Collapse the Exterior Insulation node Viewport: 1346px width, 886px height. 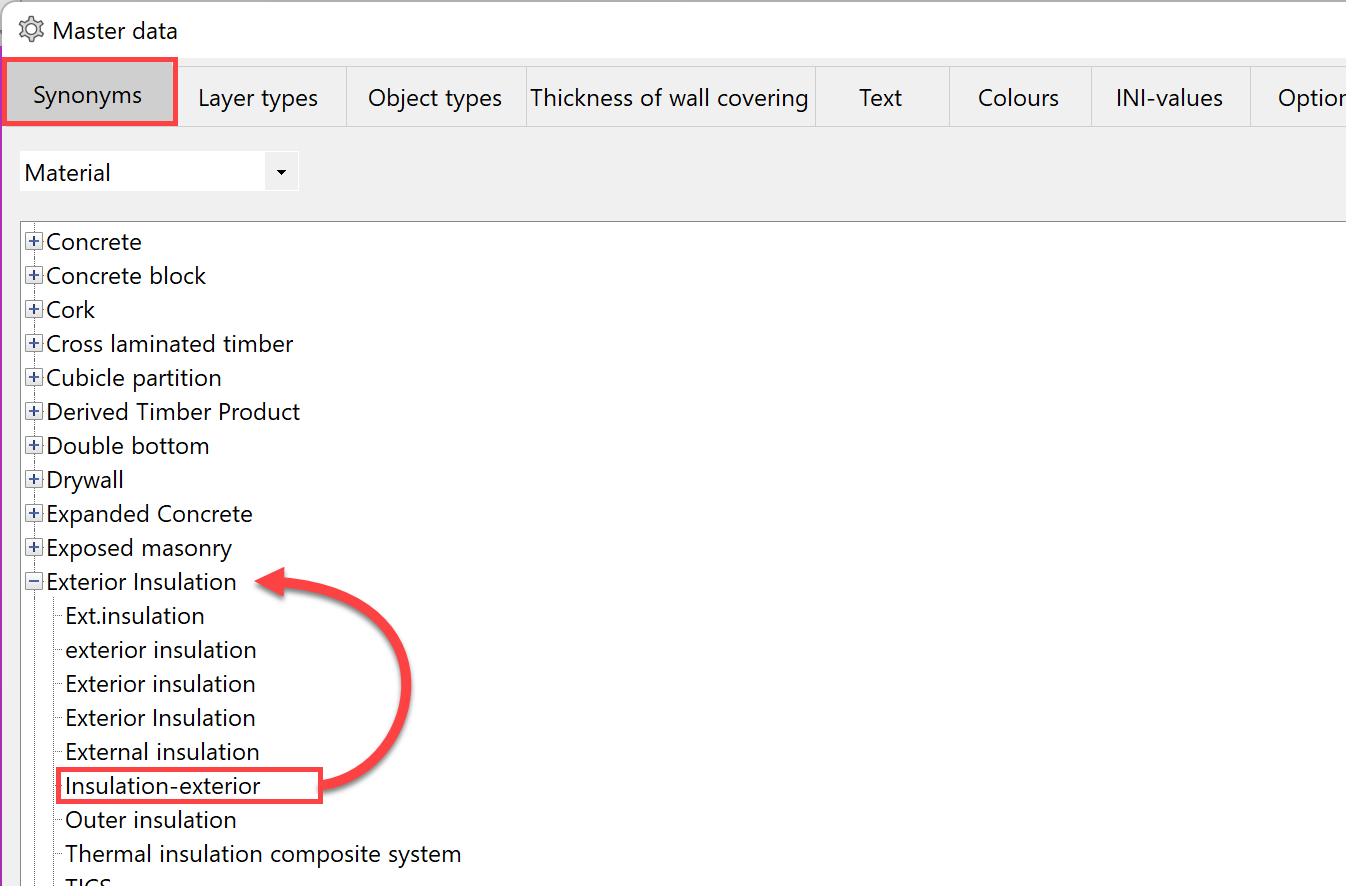coord(35,582)
